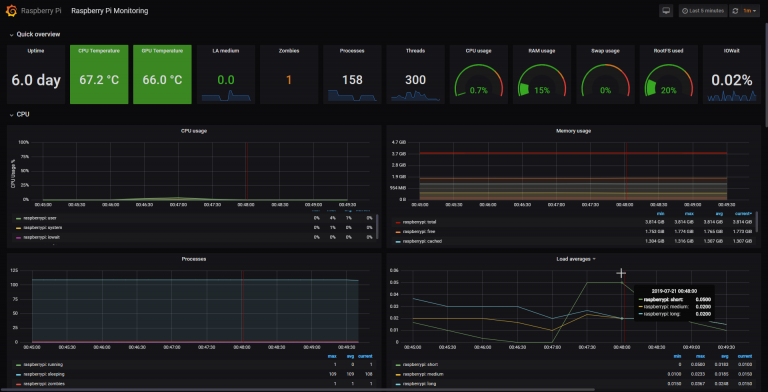Image resolution: width=768 pixels, height=392 pixels.
Task: Click the Raspberry Pi folder breadcrumb
Action: (x=41, y=11)
